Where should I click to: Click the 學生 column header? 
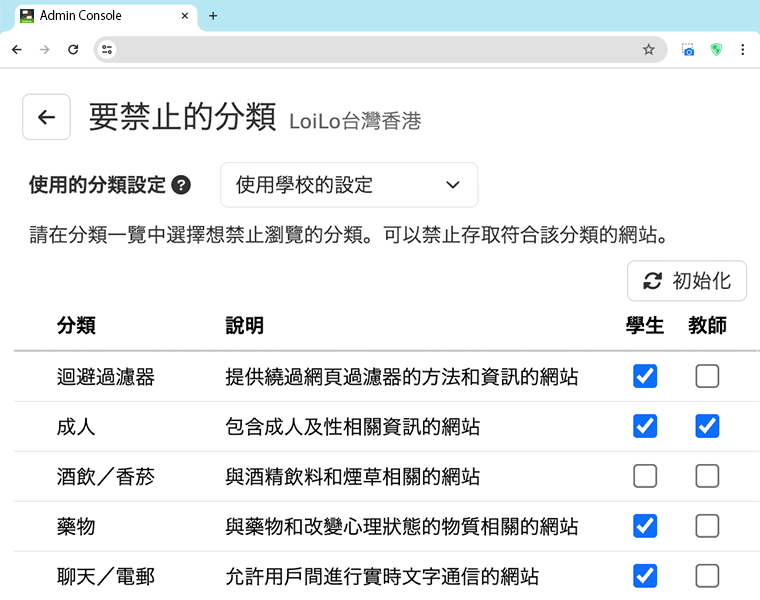tap(645, 325)
